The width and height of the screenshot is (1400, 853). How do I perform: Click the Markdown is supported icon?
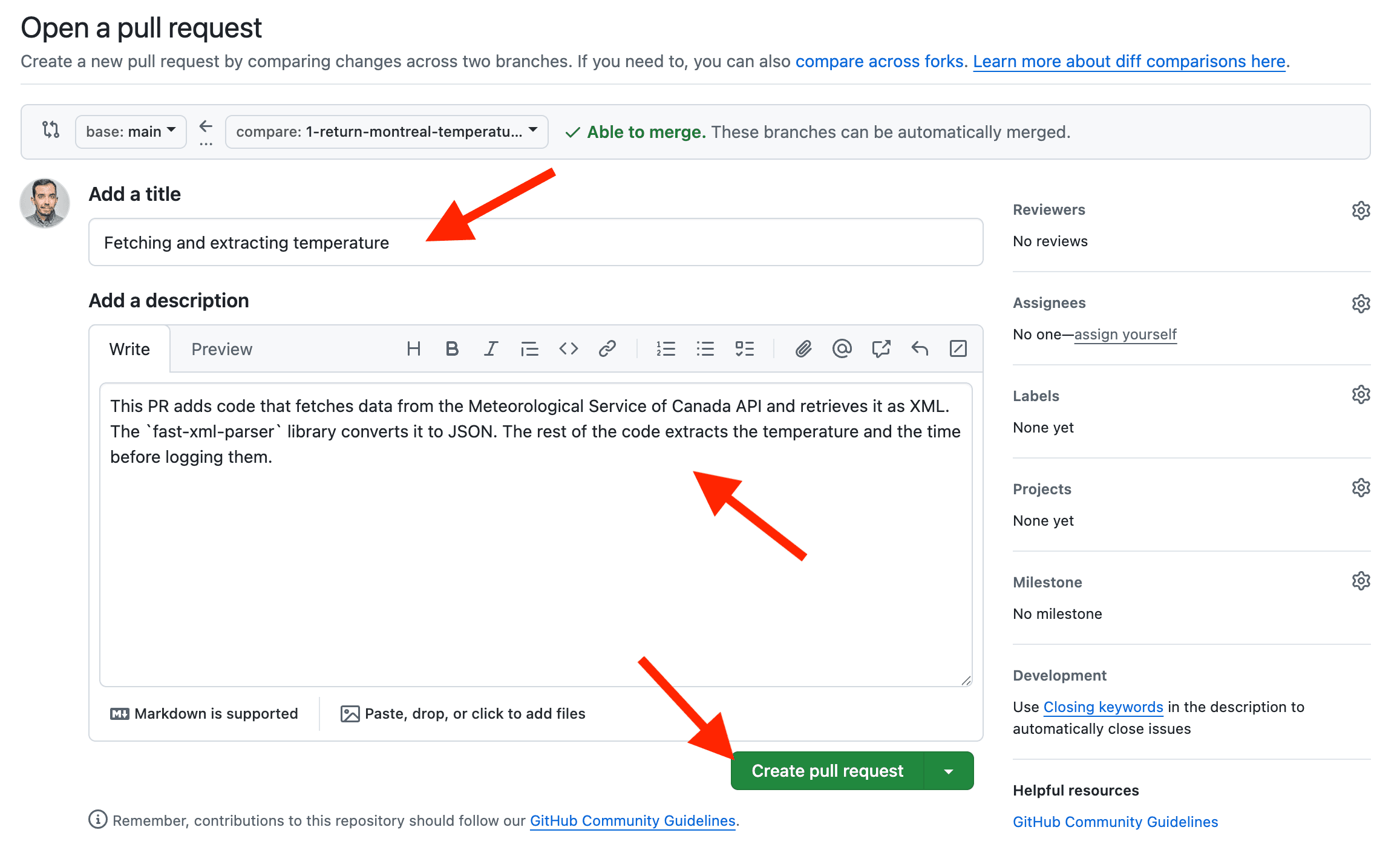point(120,714)
